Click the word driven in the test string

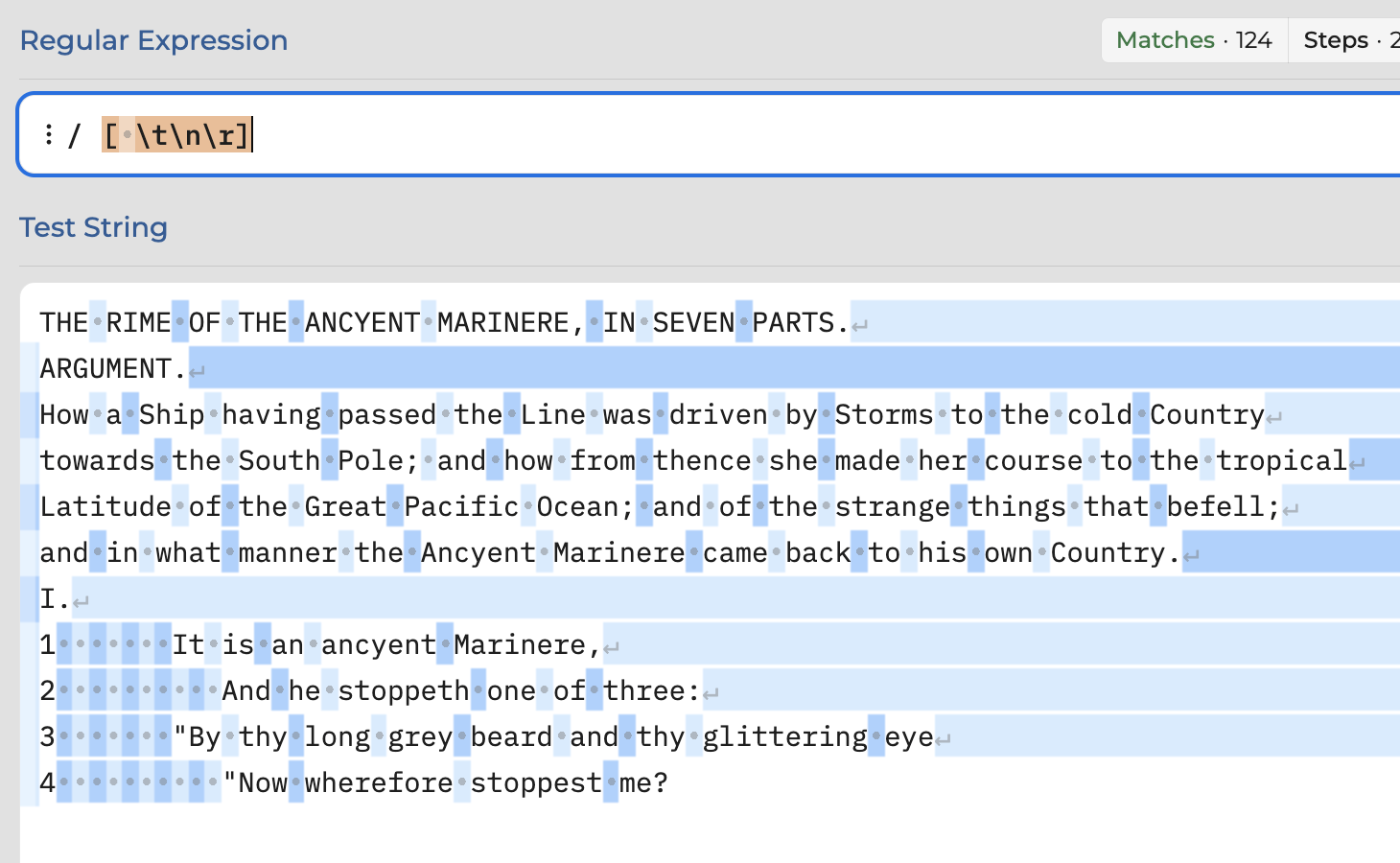pyautogui.click(x=718, y=414)
